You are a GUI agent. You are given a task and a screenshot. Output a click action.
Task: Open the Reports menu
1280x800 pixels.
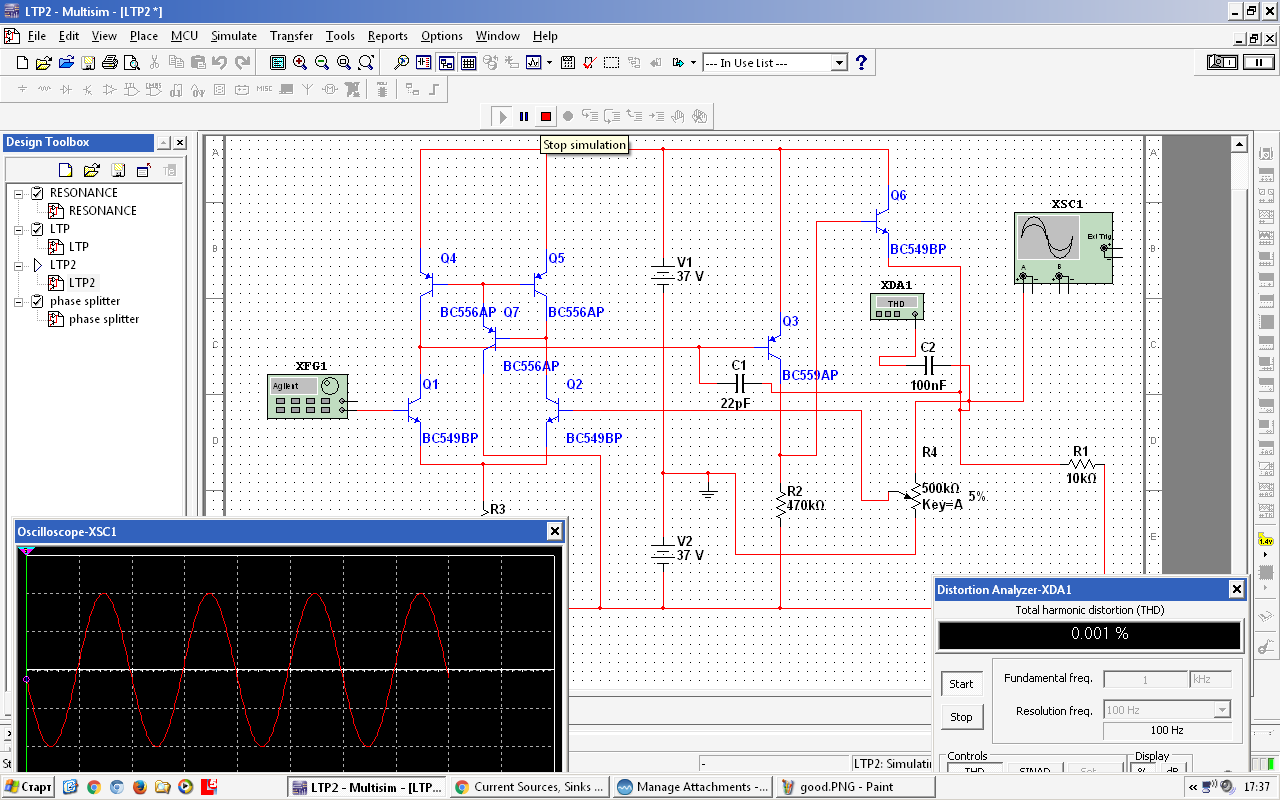388,36
